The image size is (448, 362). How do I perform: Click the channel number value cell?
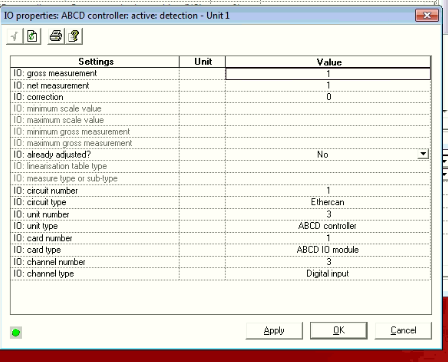click(x=328, y=262)
